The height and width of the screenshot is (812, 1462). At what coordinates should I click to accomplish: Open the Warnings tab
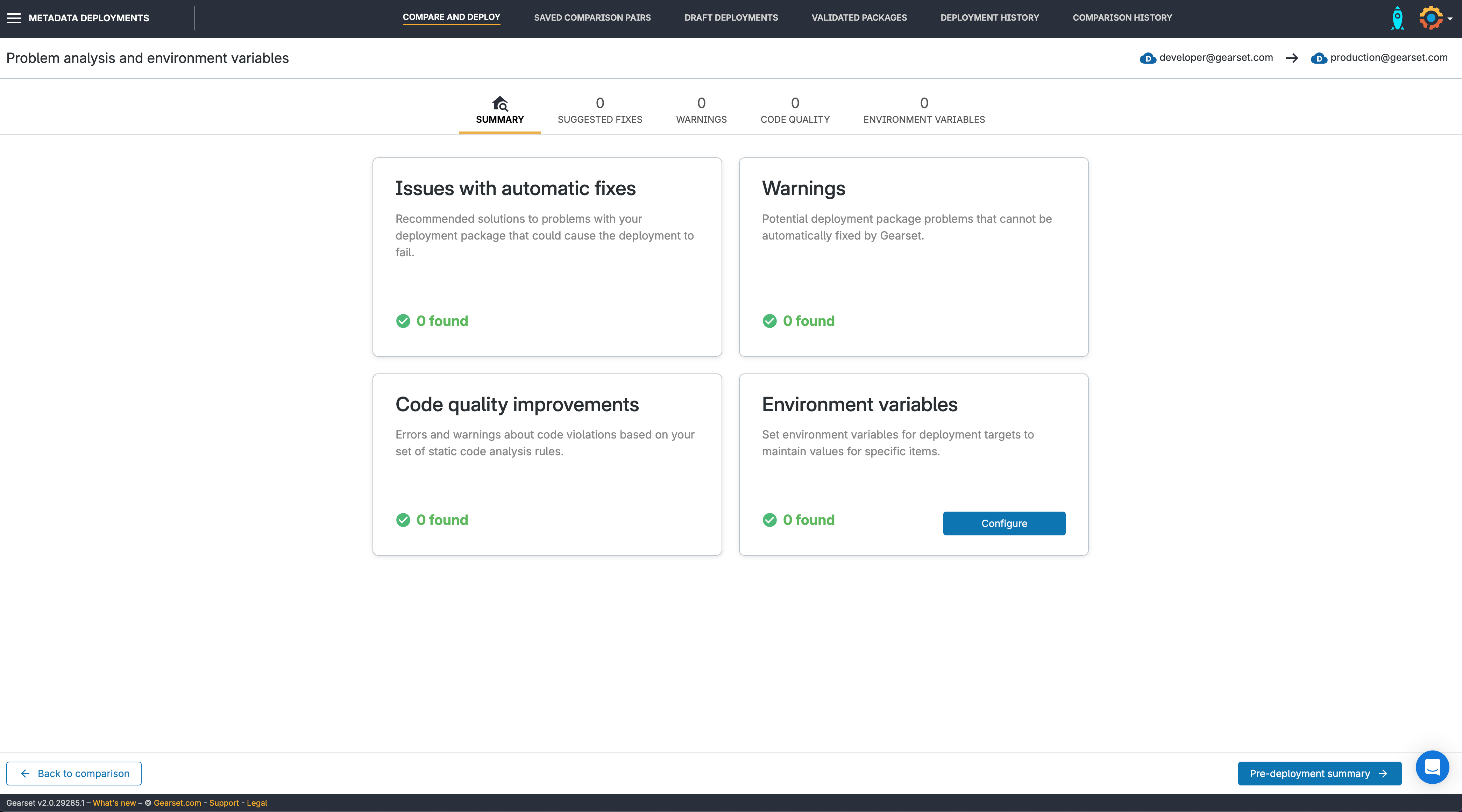click(701, 111)
